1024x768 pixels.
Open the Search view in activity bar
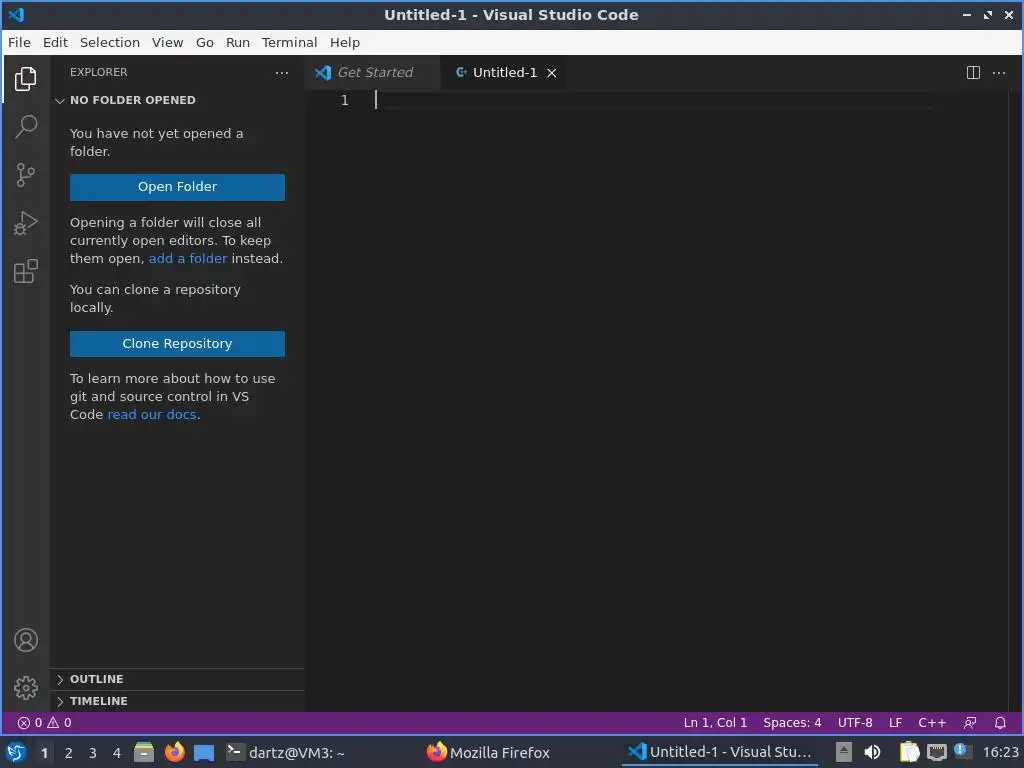pos(25,127)
